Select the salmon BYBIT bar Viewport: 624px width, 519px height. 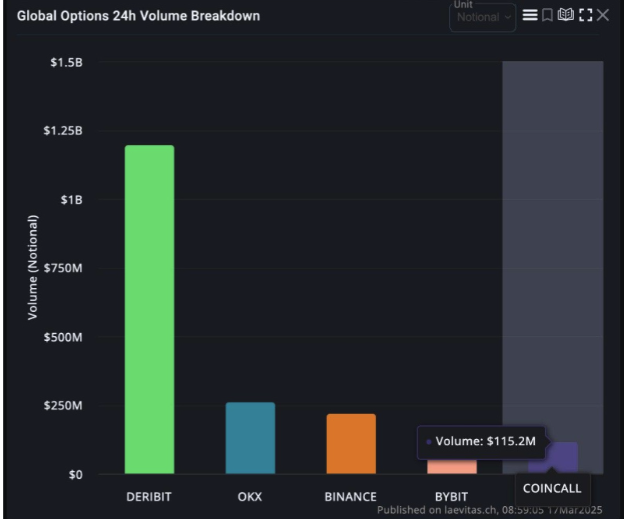coord(452,467)
